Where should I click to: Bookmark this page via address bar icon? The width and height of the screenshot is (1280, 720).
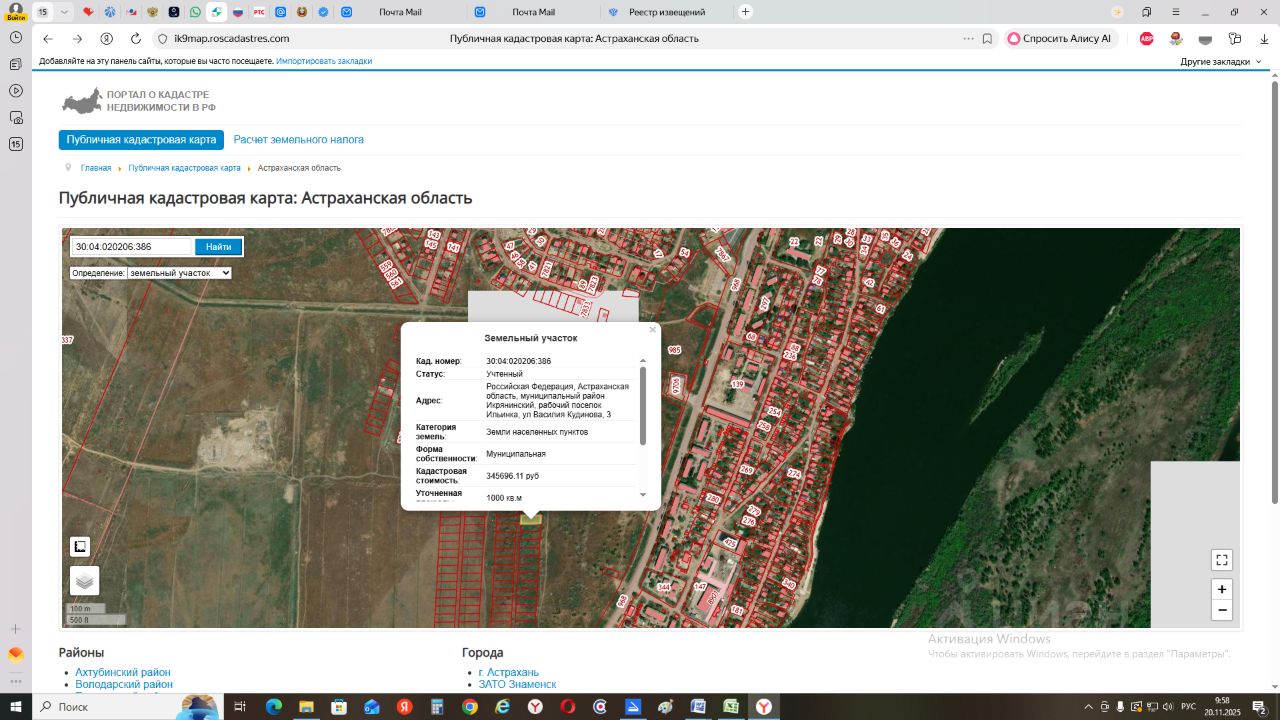pyautogui.click(x=987, y=39)
